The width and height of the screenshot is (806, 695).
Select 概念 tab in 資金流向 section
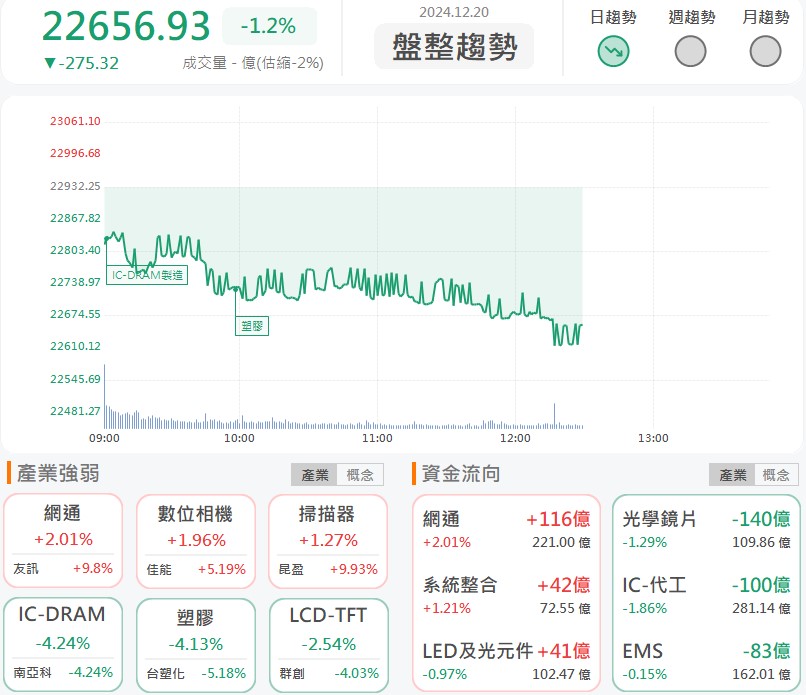(776, 474)
